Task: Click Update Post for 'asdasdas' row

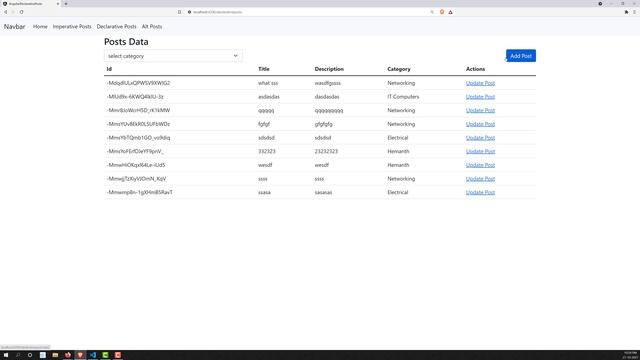Action: (480, 97)
